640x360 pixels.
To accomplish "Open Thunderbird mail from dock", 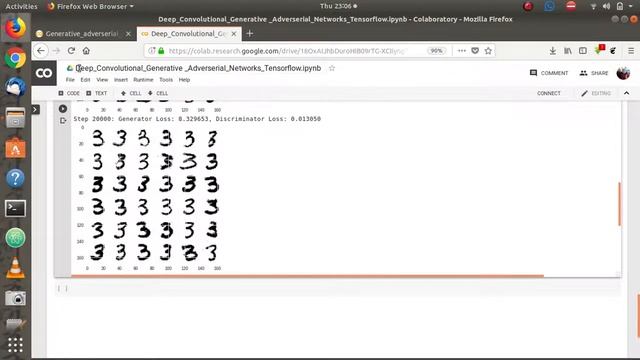I will pyautogui.click(x=16, y=87).
